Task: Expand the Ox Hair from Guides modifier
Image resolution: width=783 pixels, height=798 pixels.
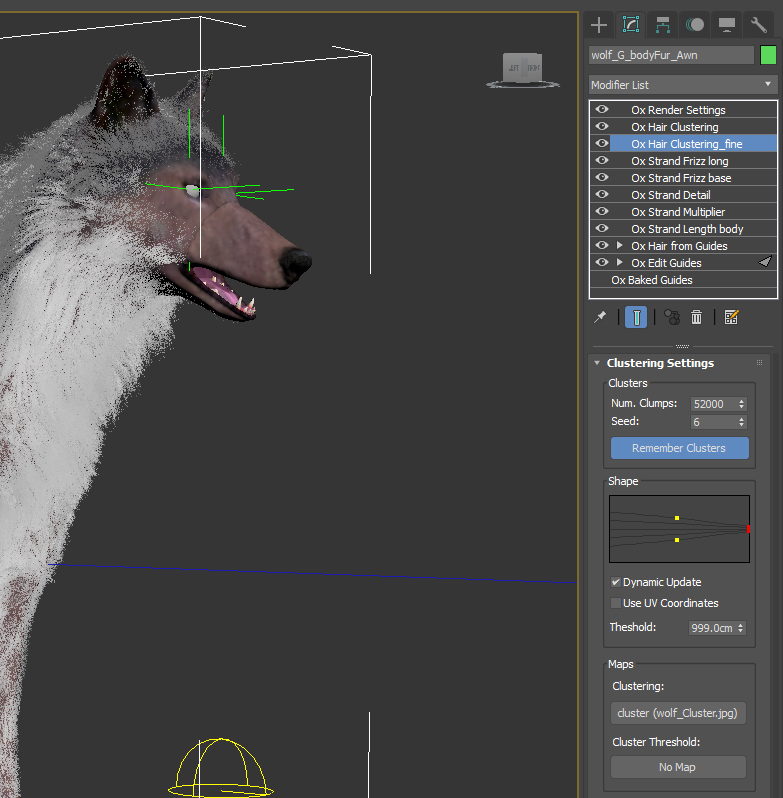Action: [x=619, y=246]
